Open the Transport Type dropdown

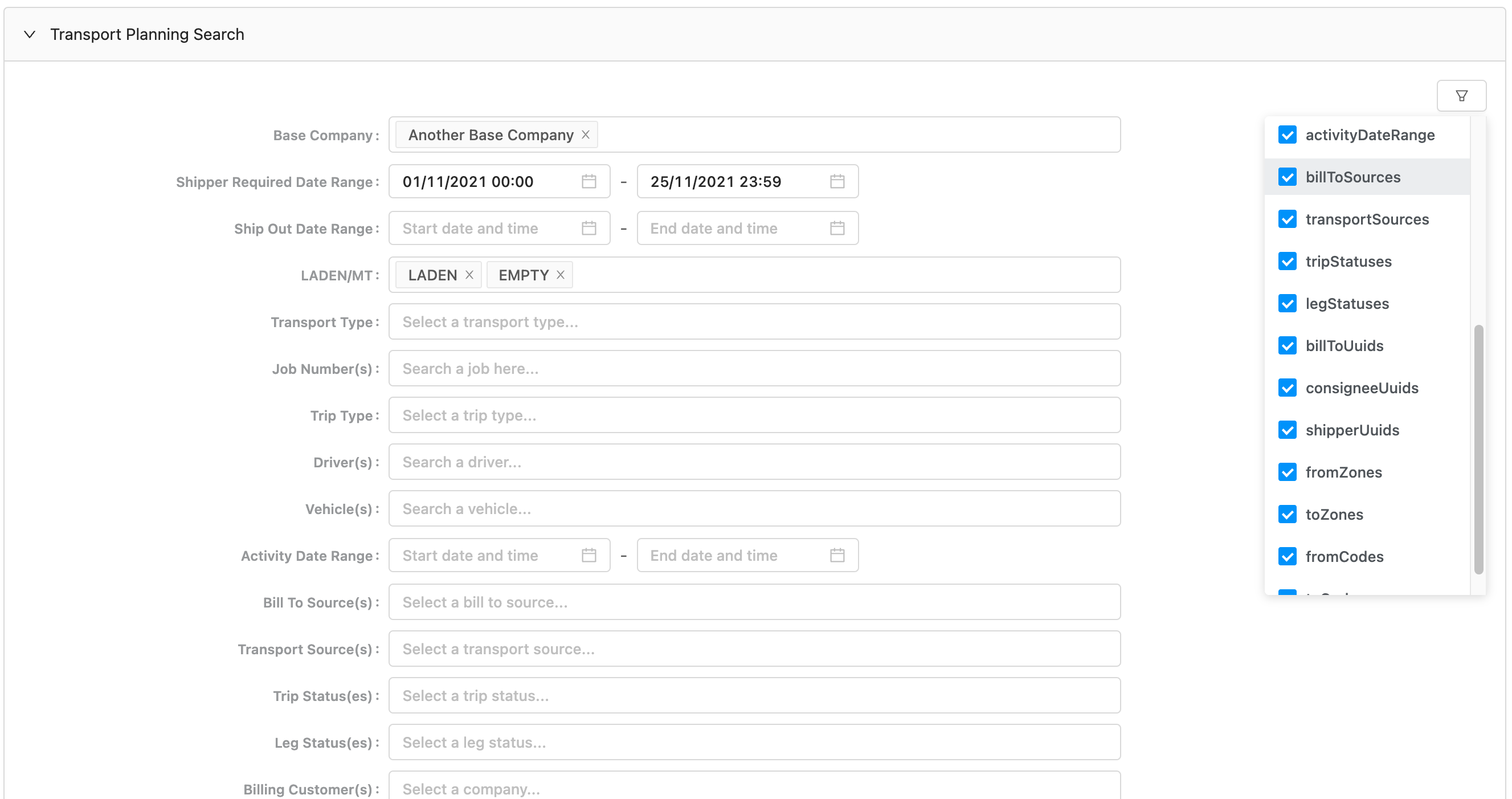pyautogui.click(x=754, y=322)
